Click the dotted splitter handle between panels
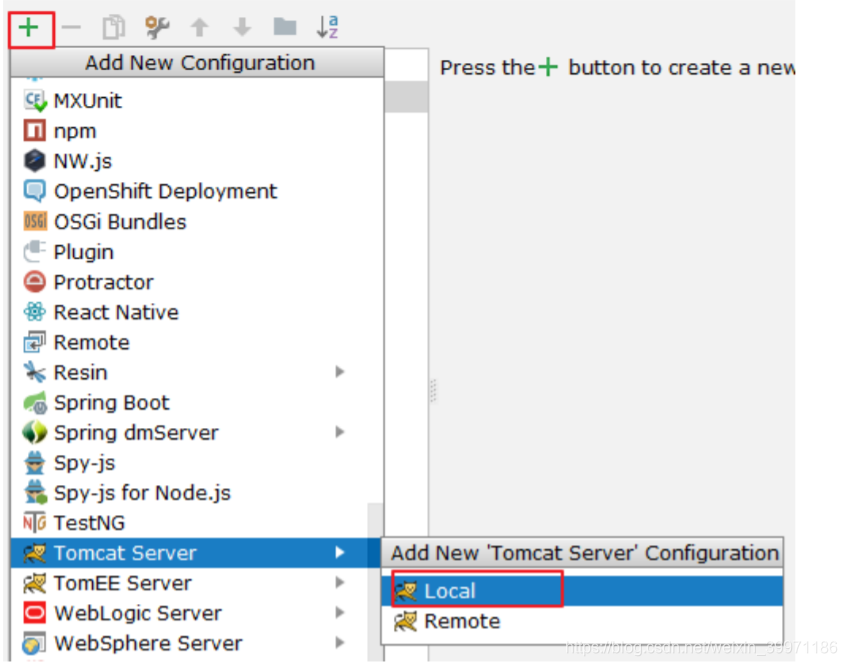847x666 pixels. [433, 390]
